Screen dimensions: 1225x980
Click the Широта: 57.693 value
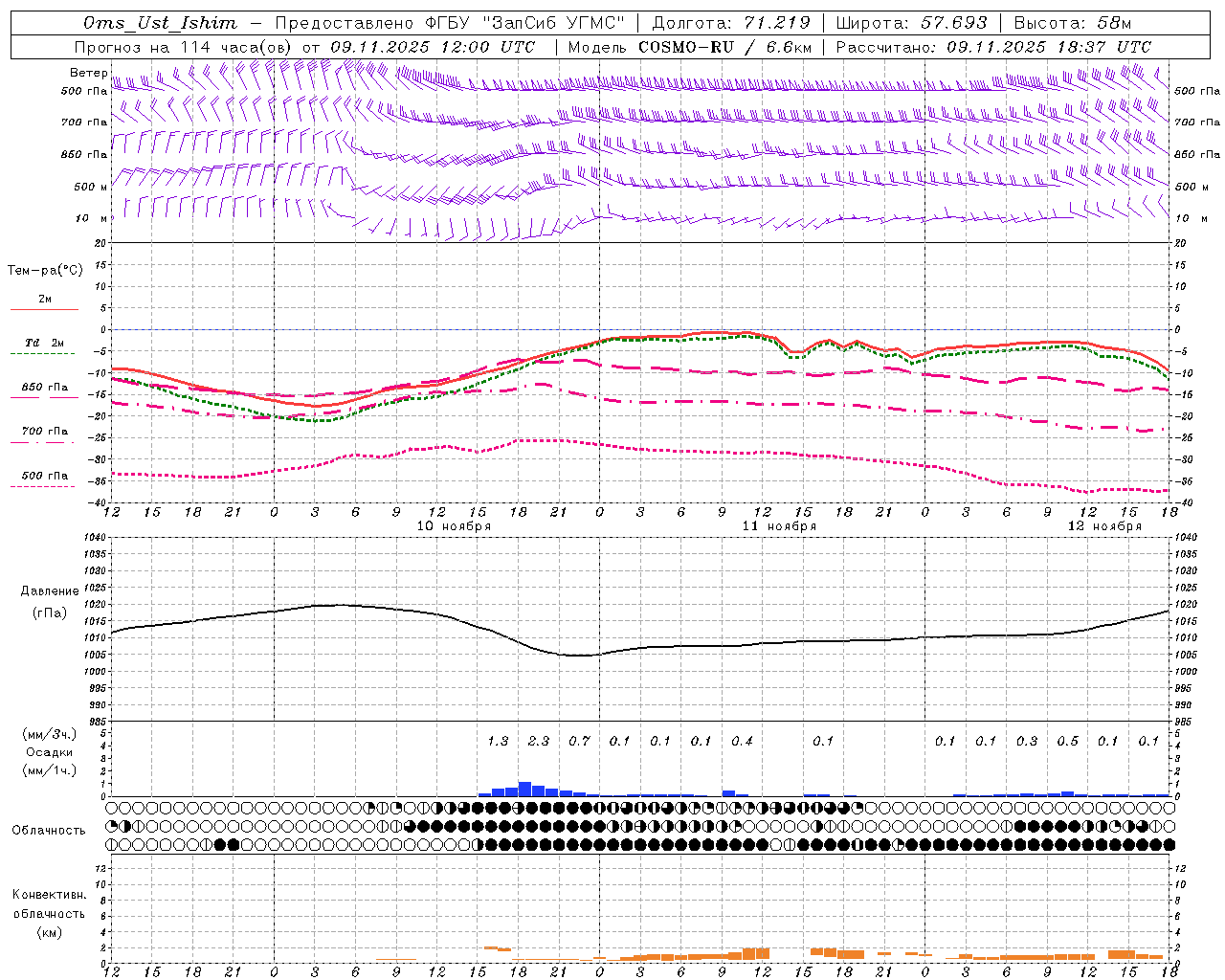point(911,22)
